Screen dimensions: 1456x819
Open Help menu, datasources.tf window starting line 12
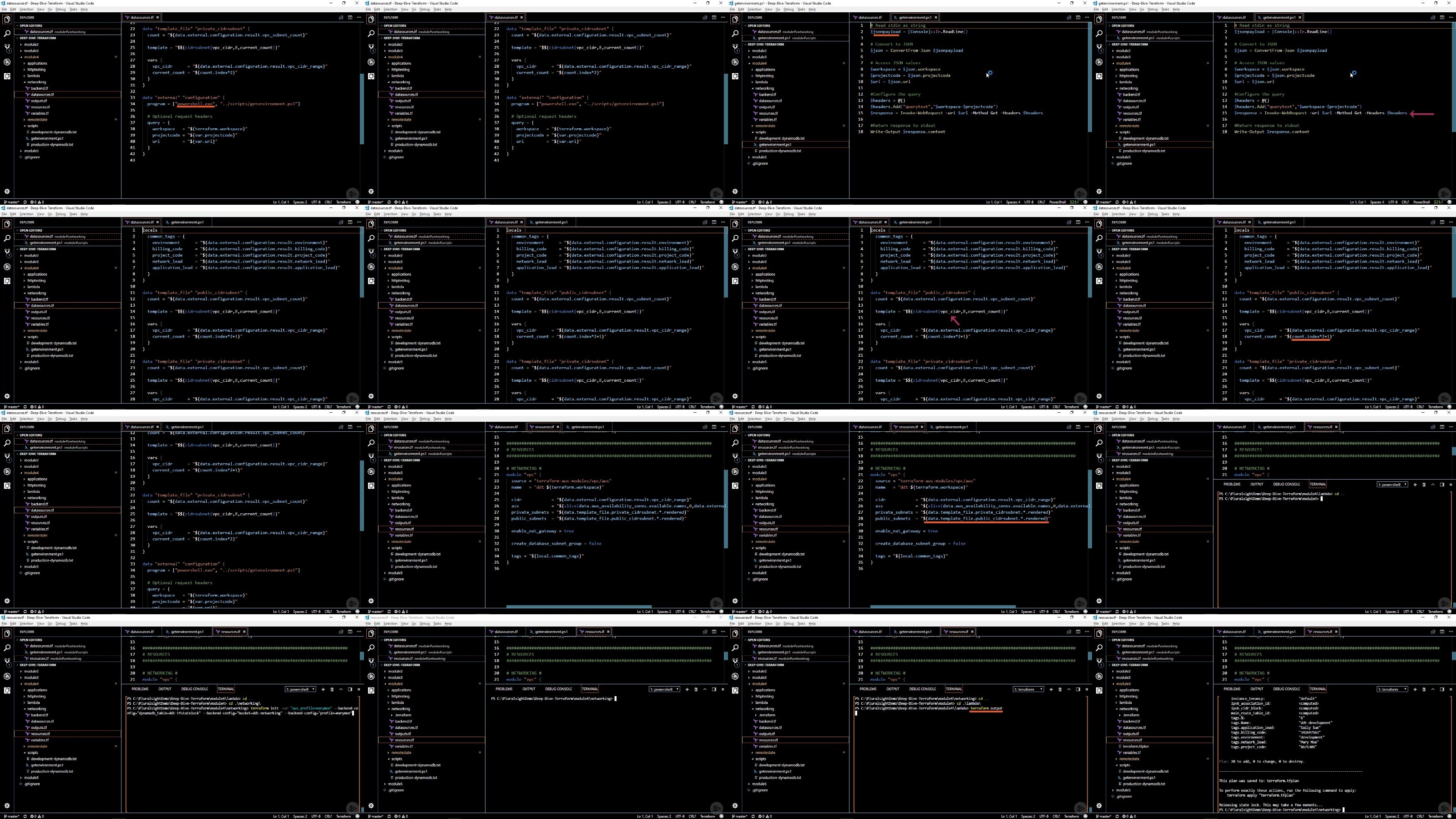click(x=84, y=419)
